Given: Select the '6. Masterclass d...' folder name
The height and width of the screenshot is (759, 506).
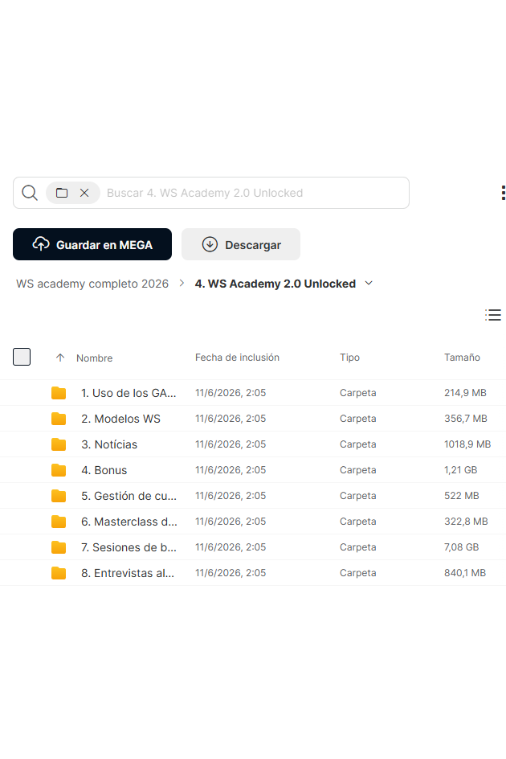Looking at the screenshot, I should pos(129,522).
